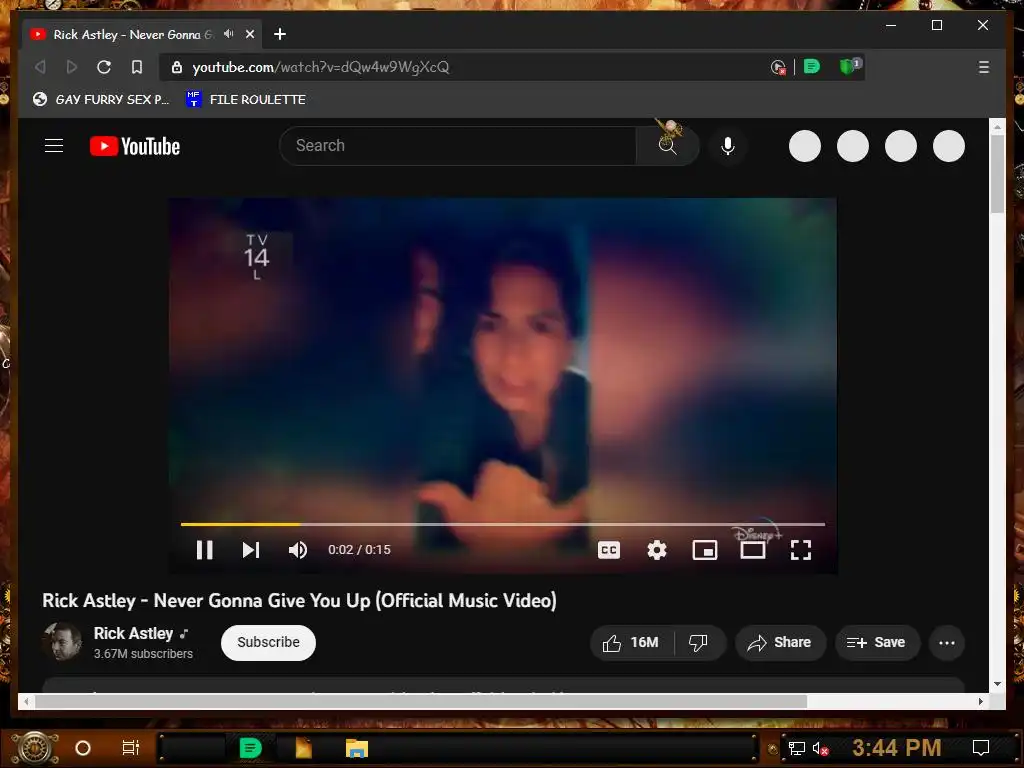Enable miniplayer mode

[705, 550]
